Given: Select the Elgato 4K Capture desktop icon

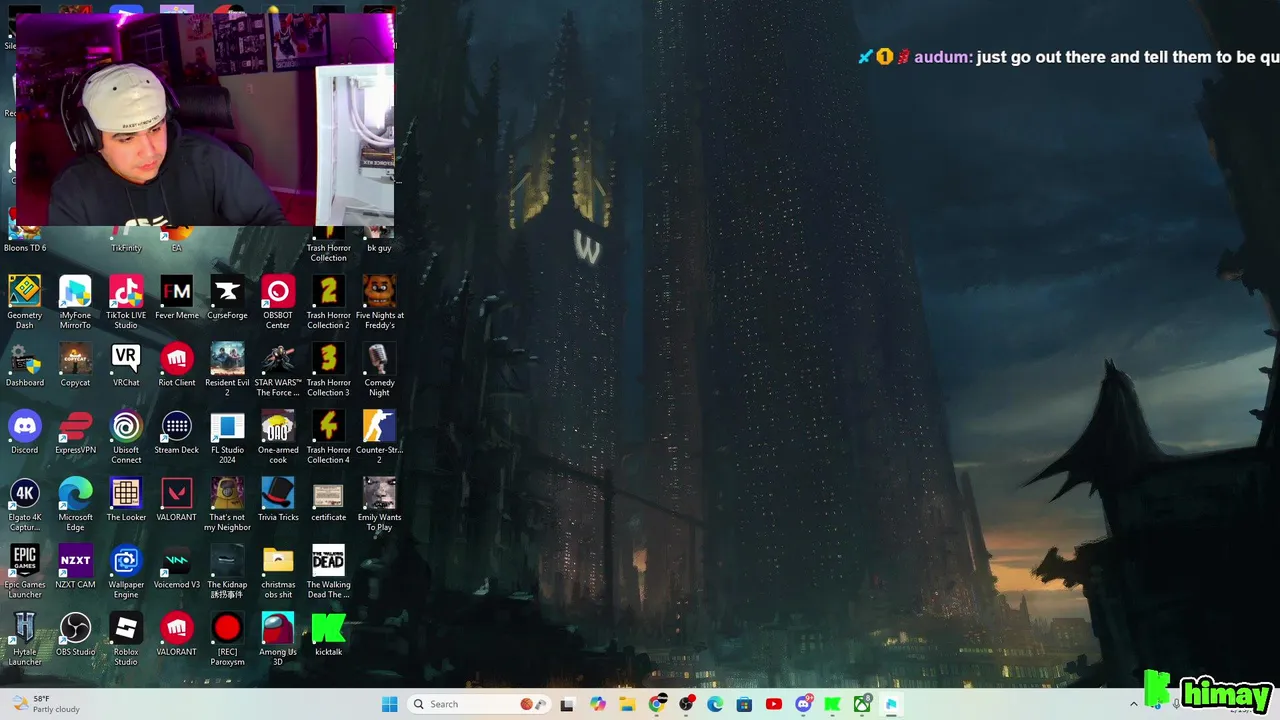Looking at the screenshot, I should pos(25,504).
